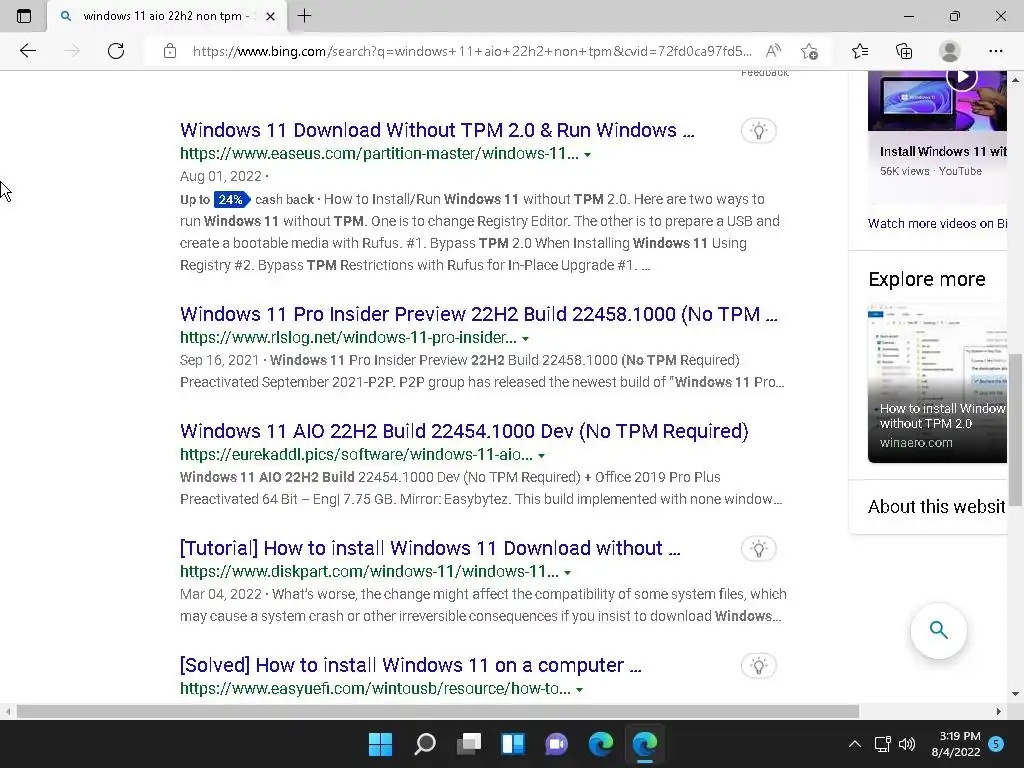This screenshot has width=1024, height=768.
Task: Open winaero.com How to install thumbnail
Action: tap(937, 384)
